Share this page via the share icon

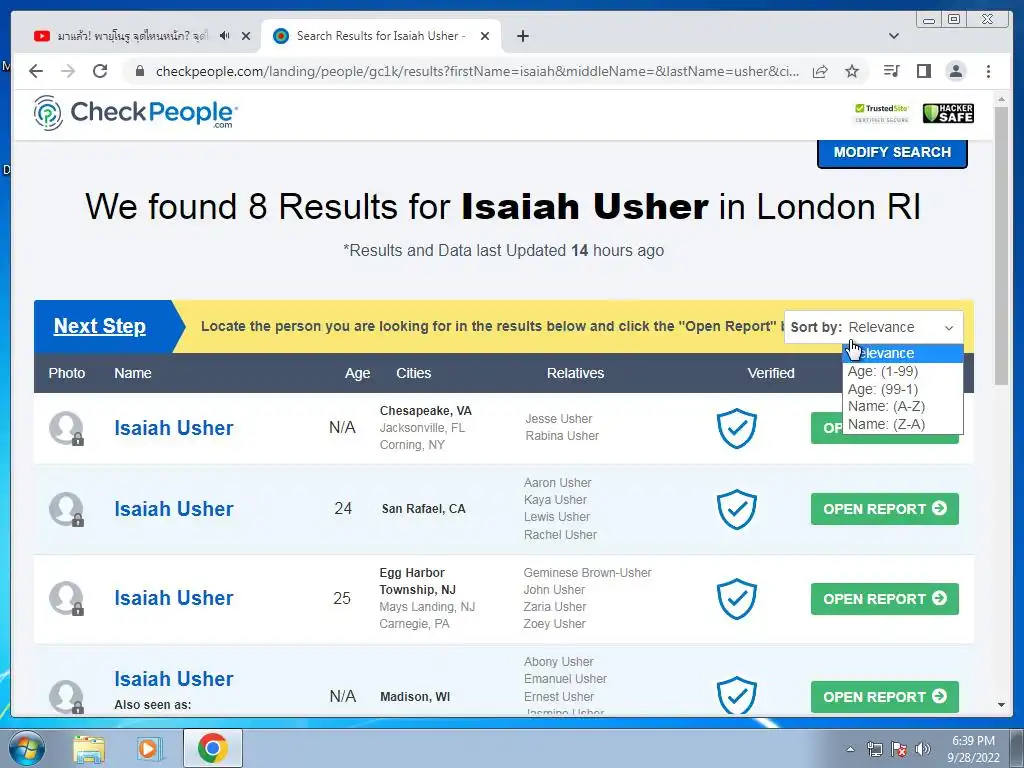(x=820, y=71)
